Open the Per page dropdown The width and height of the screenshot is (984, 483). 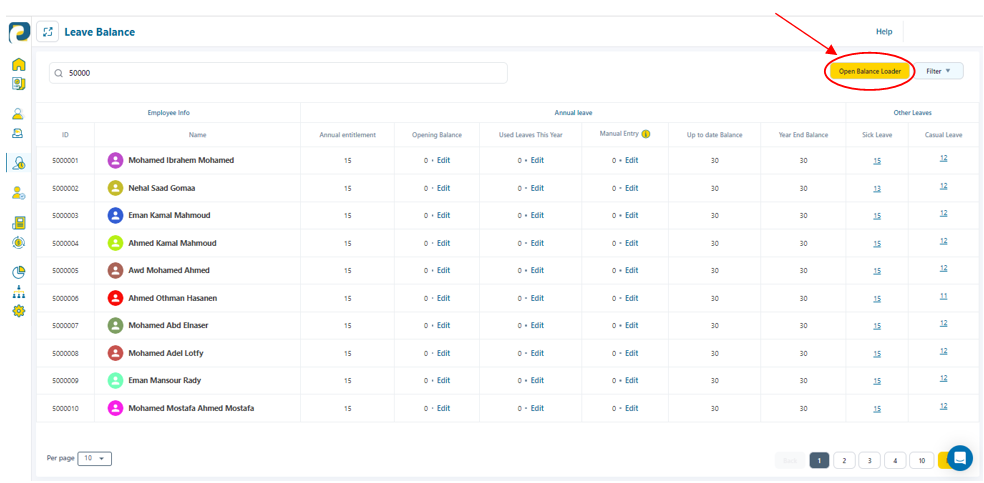[94, 458]
